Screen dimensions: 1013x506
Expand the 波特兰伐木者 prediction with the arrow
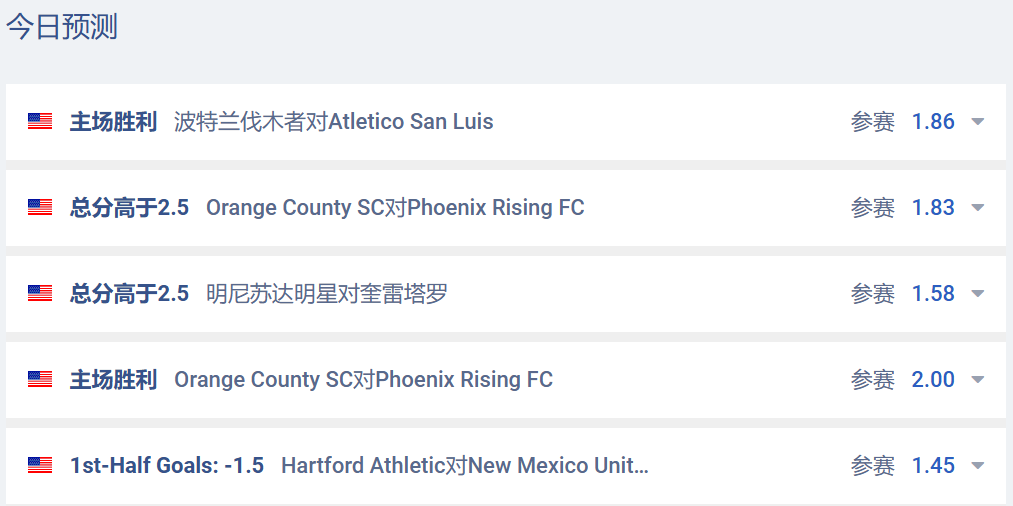[977, 122]
